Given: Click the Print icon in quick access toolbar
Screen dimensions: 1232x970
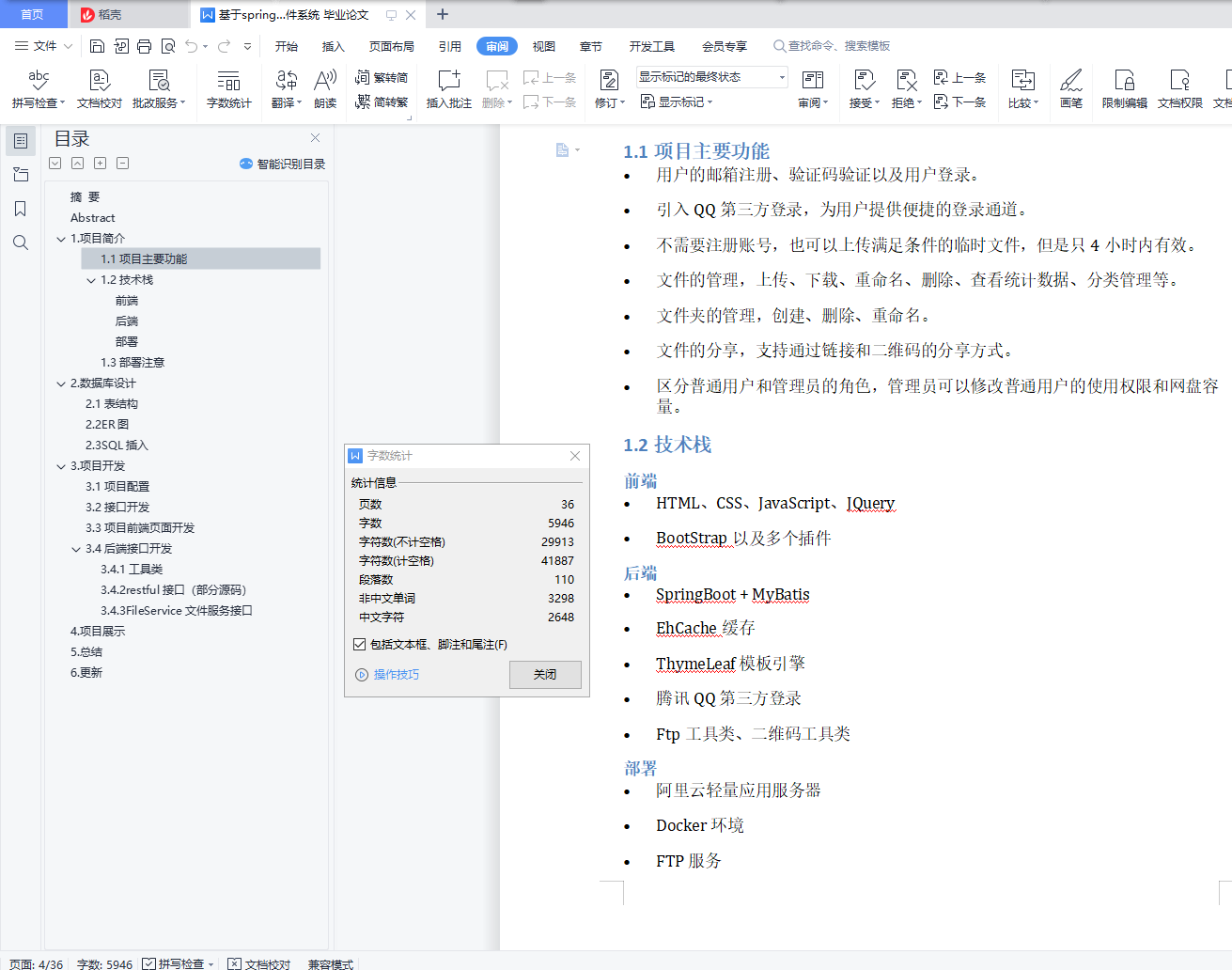Looking at the screenshot, I should [x=144, y=46].
